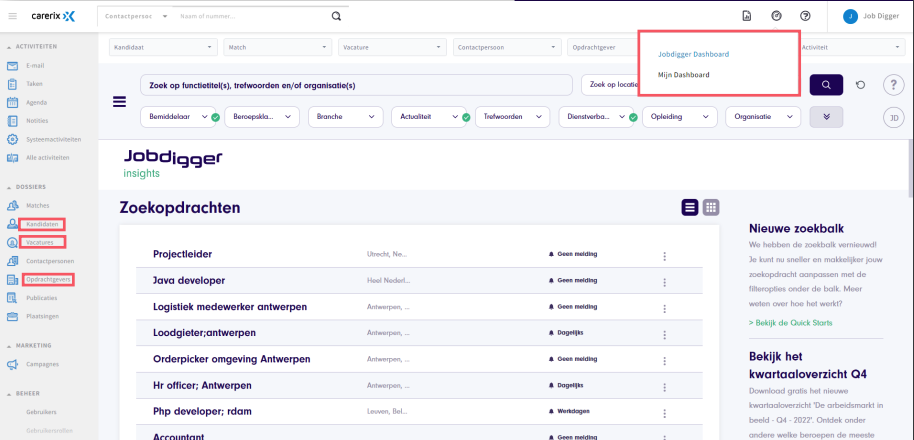The width and height of the screenshot is (914, 440).
Task: Expand the Branche filter
Action: point(346,117)
